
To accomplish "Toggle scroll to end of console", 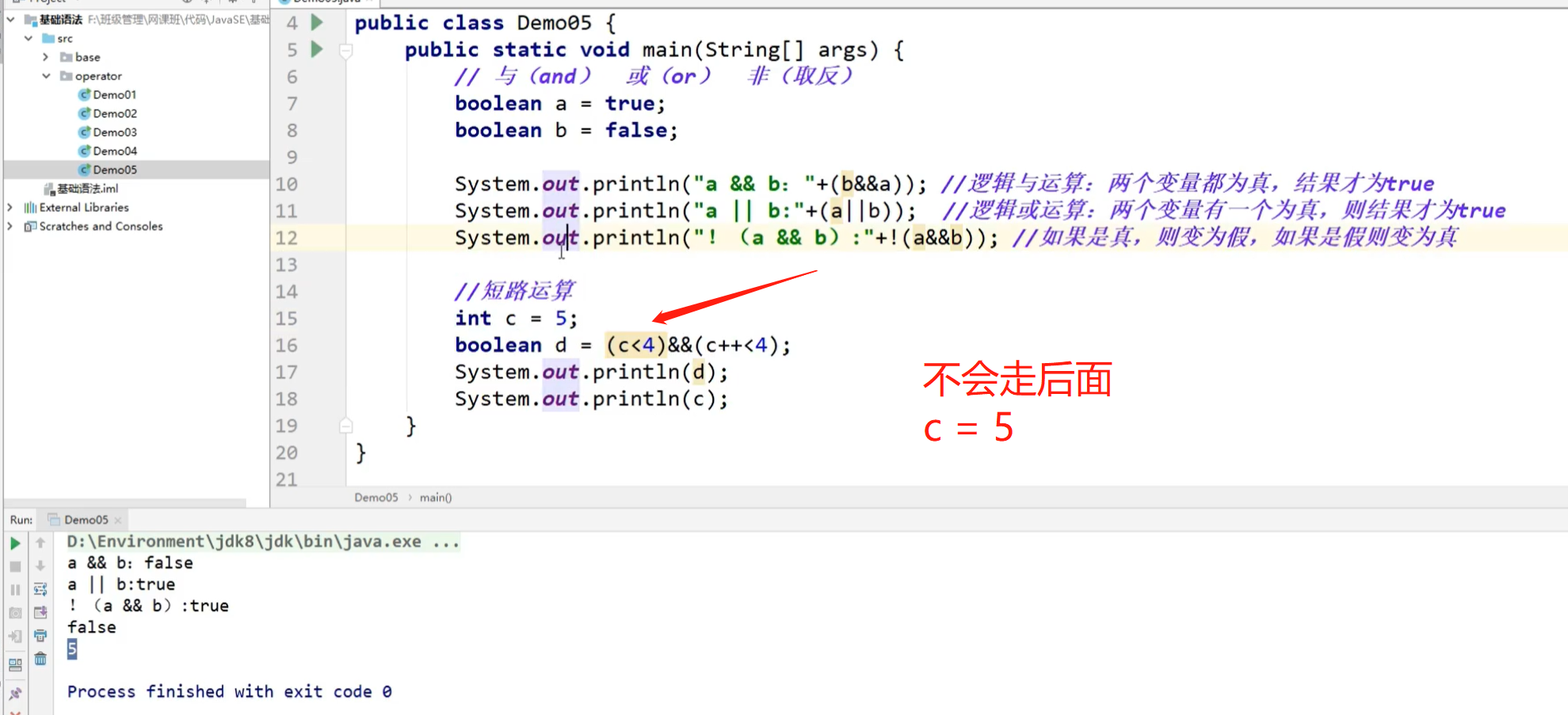I will [40, 612].
